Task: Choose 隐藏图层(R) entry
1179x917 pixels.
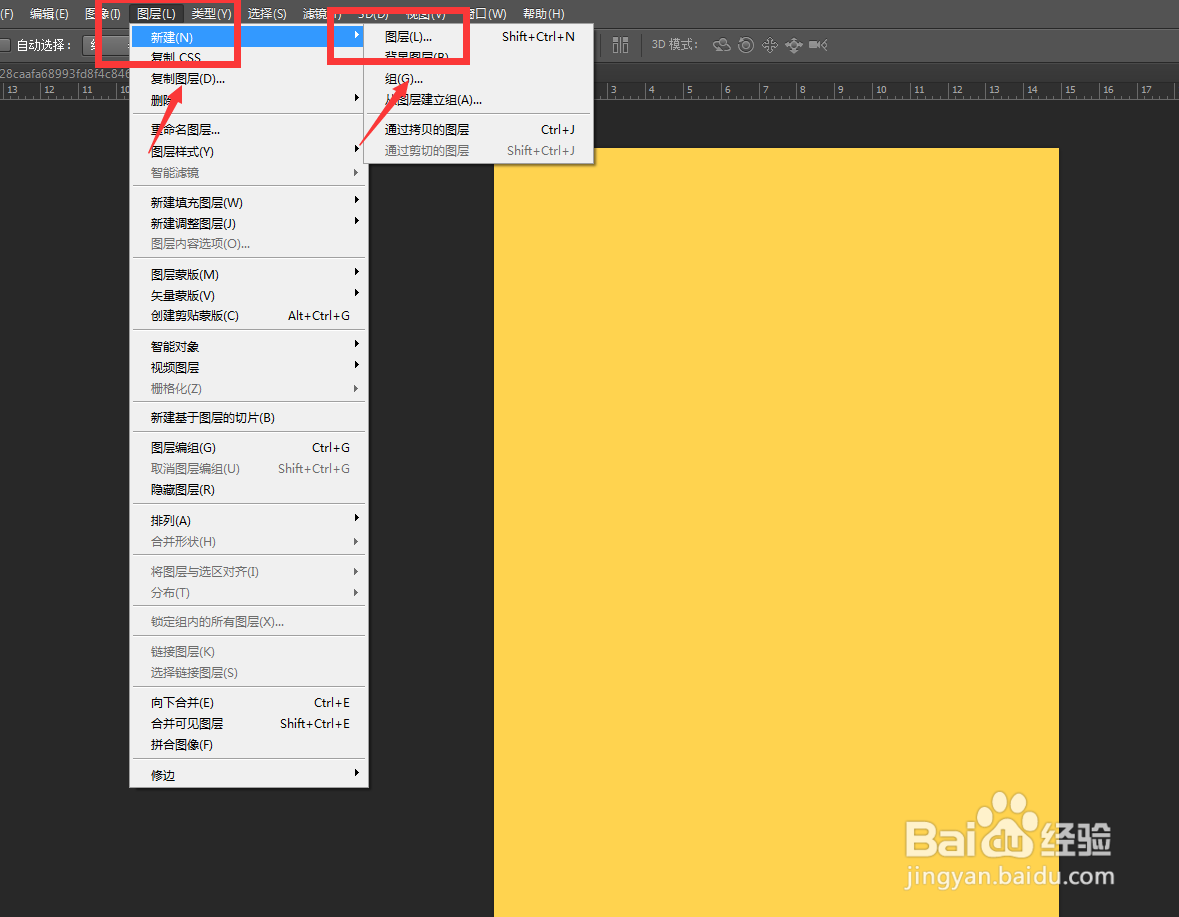Action: [248, 489]
